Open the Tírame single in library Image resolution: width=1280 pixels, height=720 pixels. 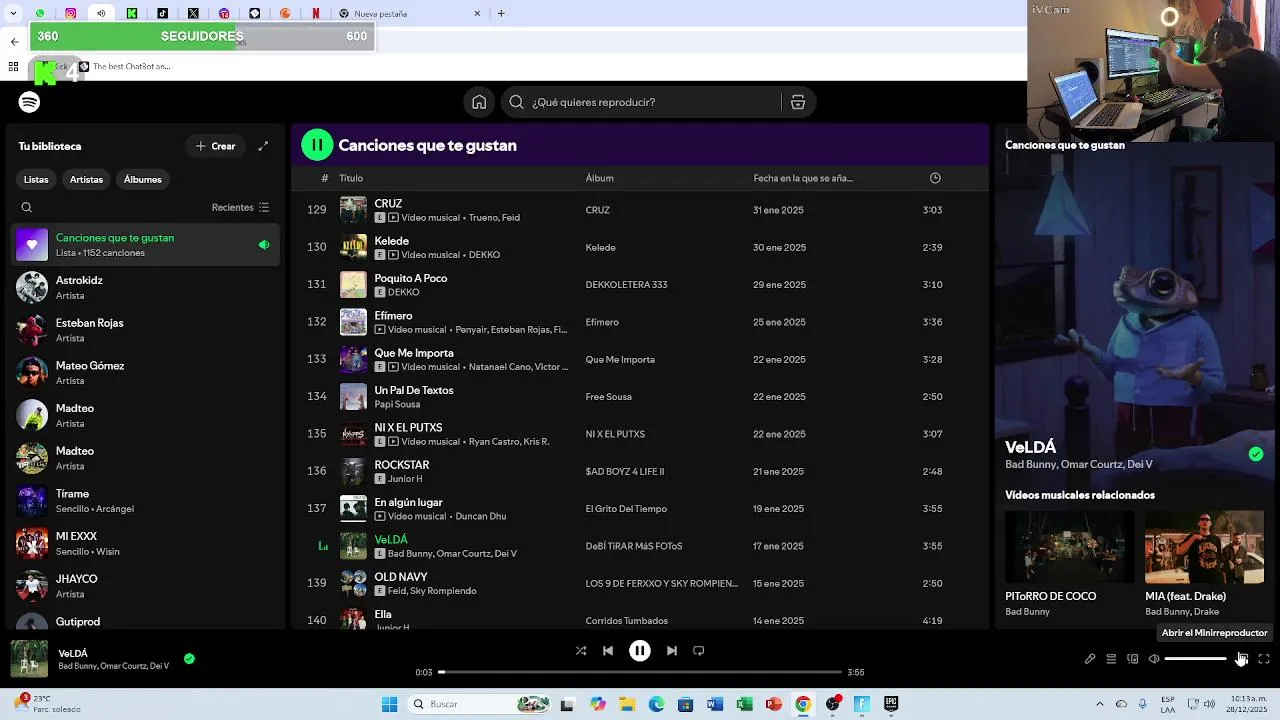pos(146,501)
